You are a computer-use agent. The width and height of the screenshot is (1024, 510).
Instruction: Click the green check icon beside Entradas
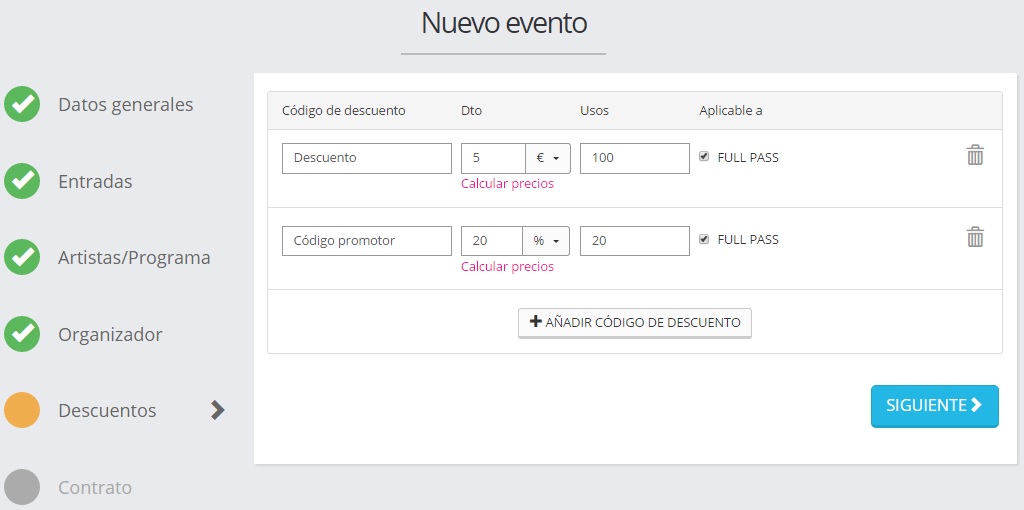click(22, 181)
